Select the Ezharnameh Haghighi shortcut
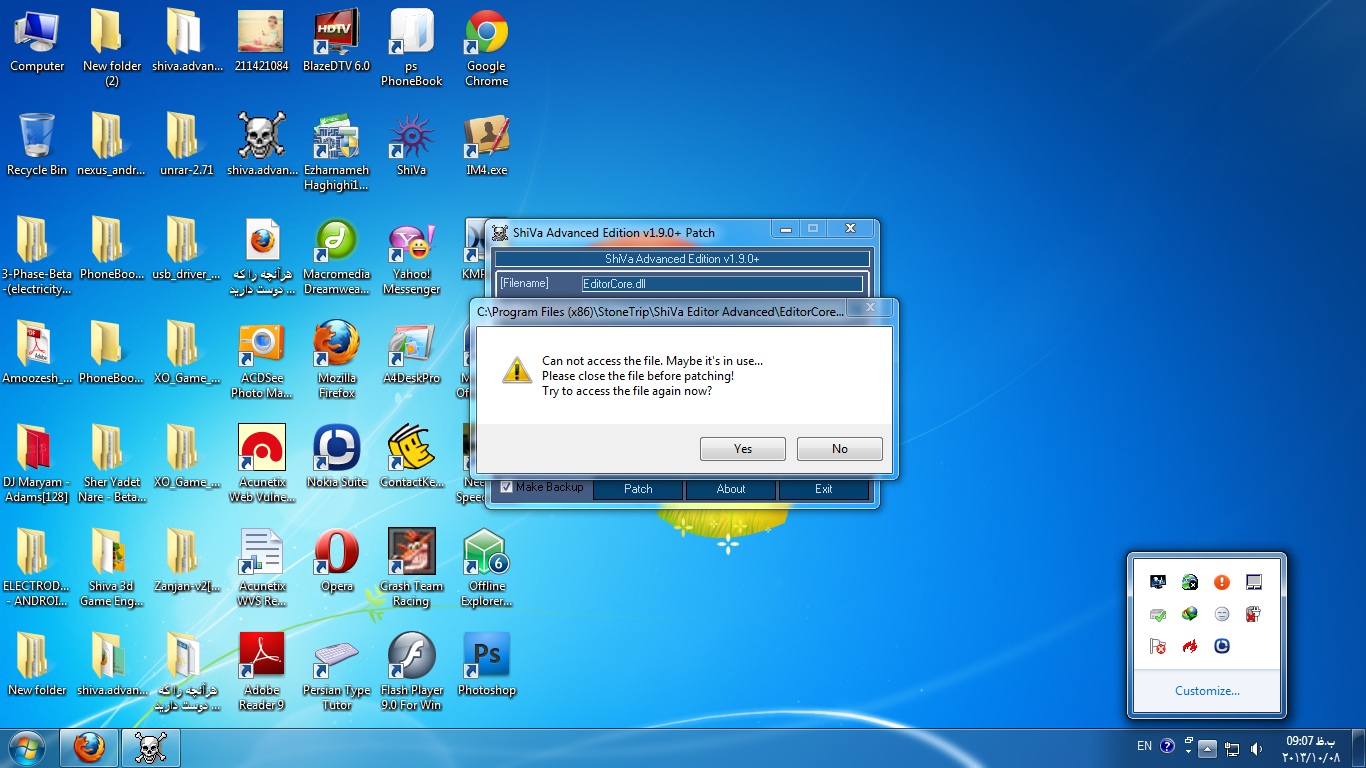 [337, 151]
